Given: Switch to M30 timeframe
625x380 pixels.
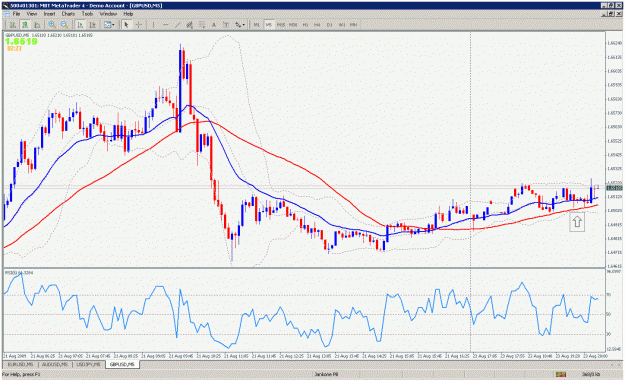Looking at the screenshot, I should click(x=293, y=25).
